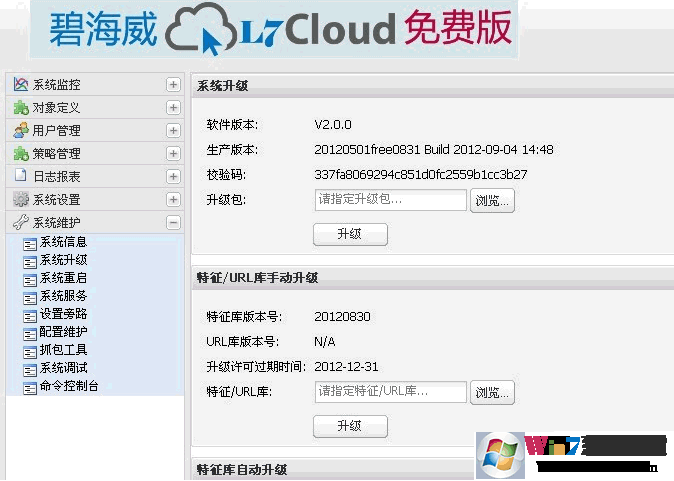674x481 pixels.
Task: Select 系统服务 in the tree
Action: coord(63,296)
